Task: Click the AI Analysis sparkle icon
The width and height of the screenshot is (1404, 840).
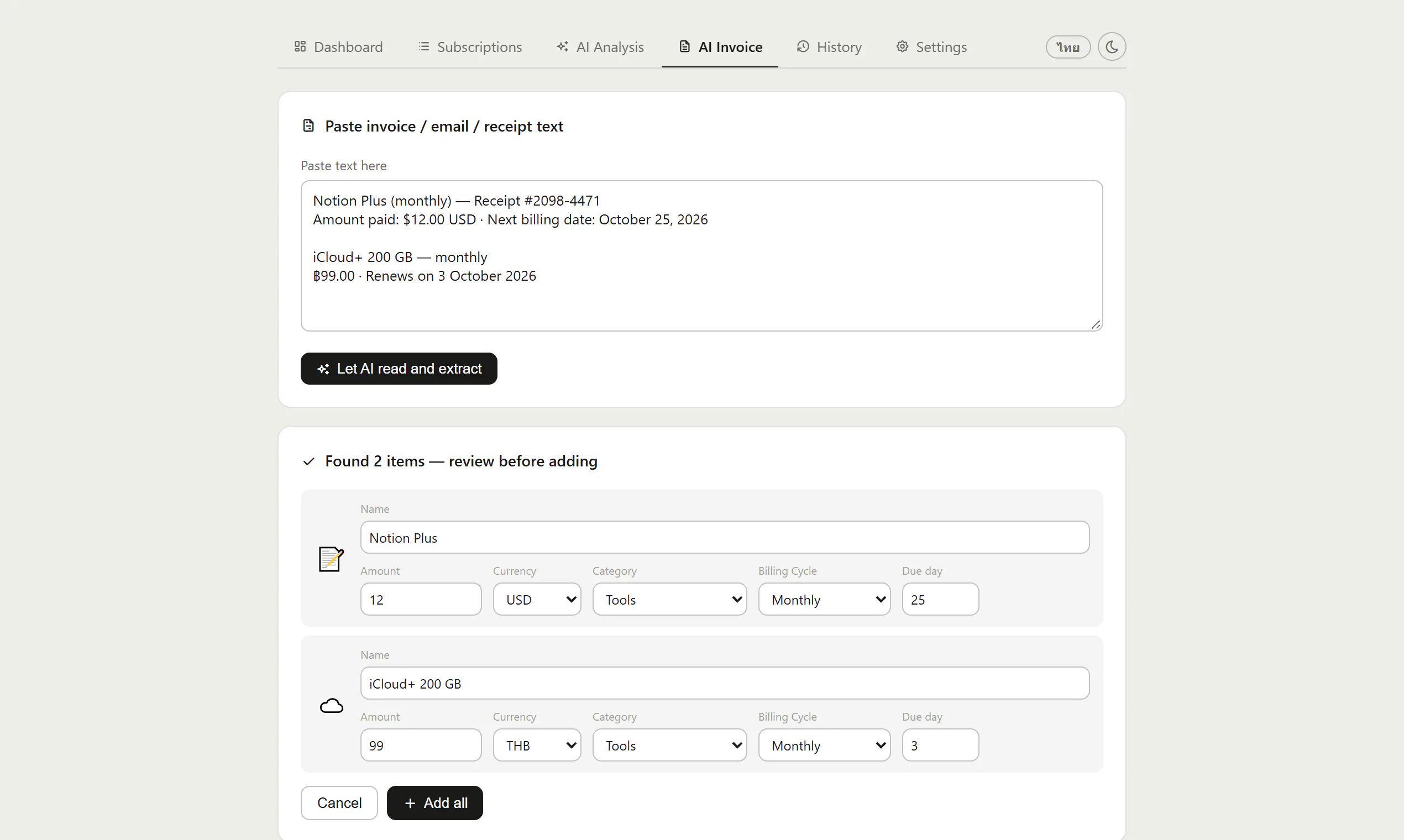Action: [x=562, y=46]
